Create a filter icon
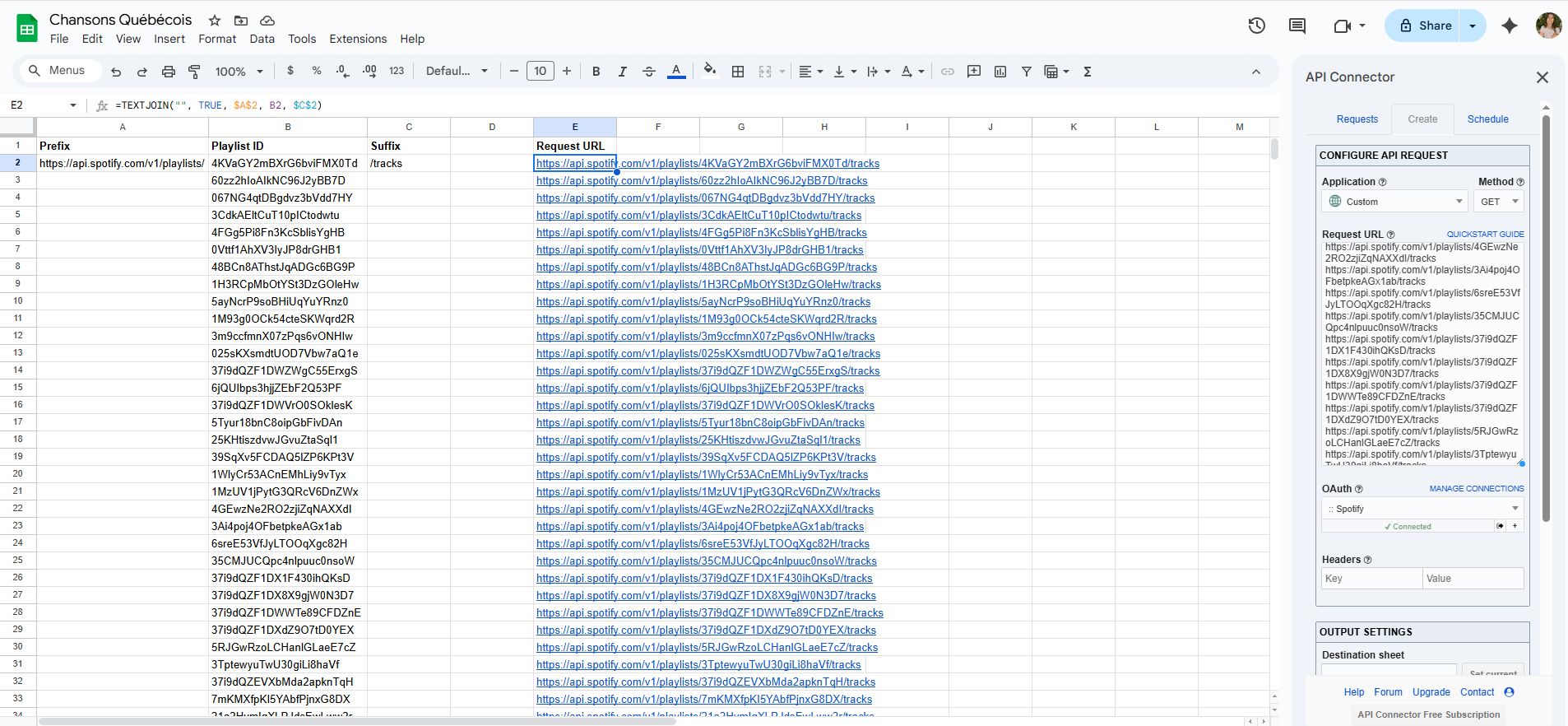1568x726 pixels. [x=1027, y=72]
